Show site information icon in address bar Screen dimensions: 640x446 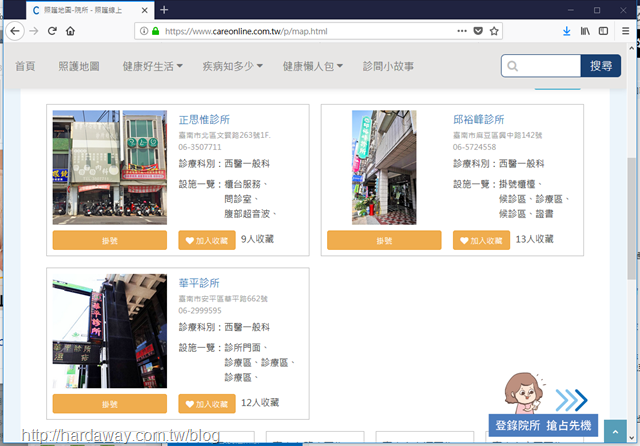click(x=144, y=31)
